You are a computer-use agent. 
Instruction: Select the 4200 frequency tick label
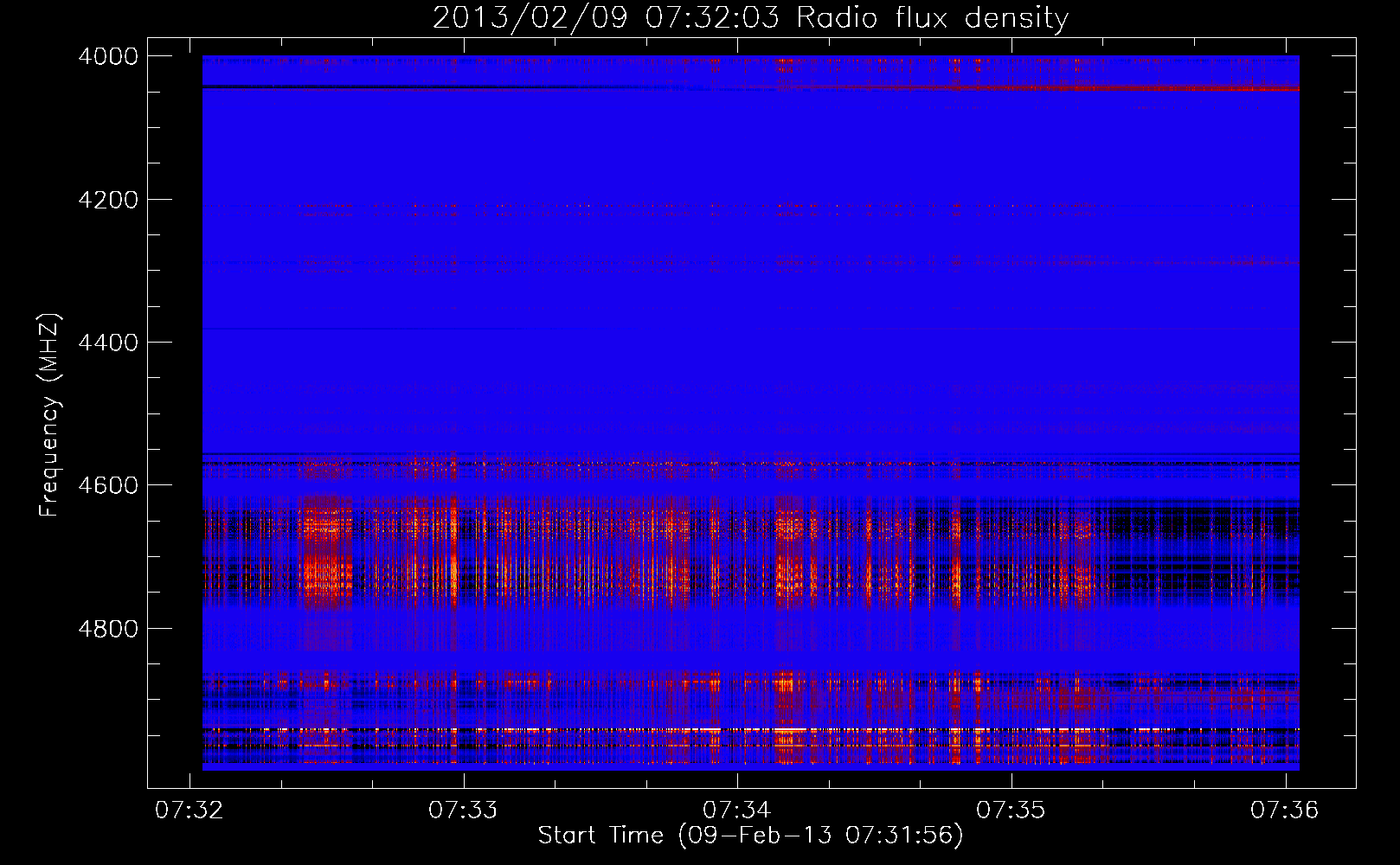(108, 200)
